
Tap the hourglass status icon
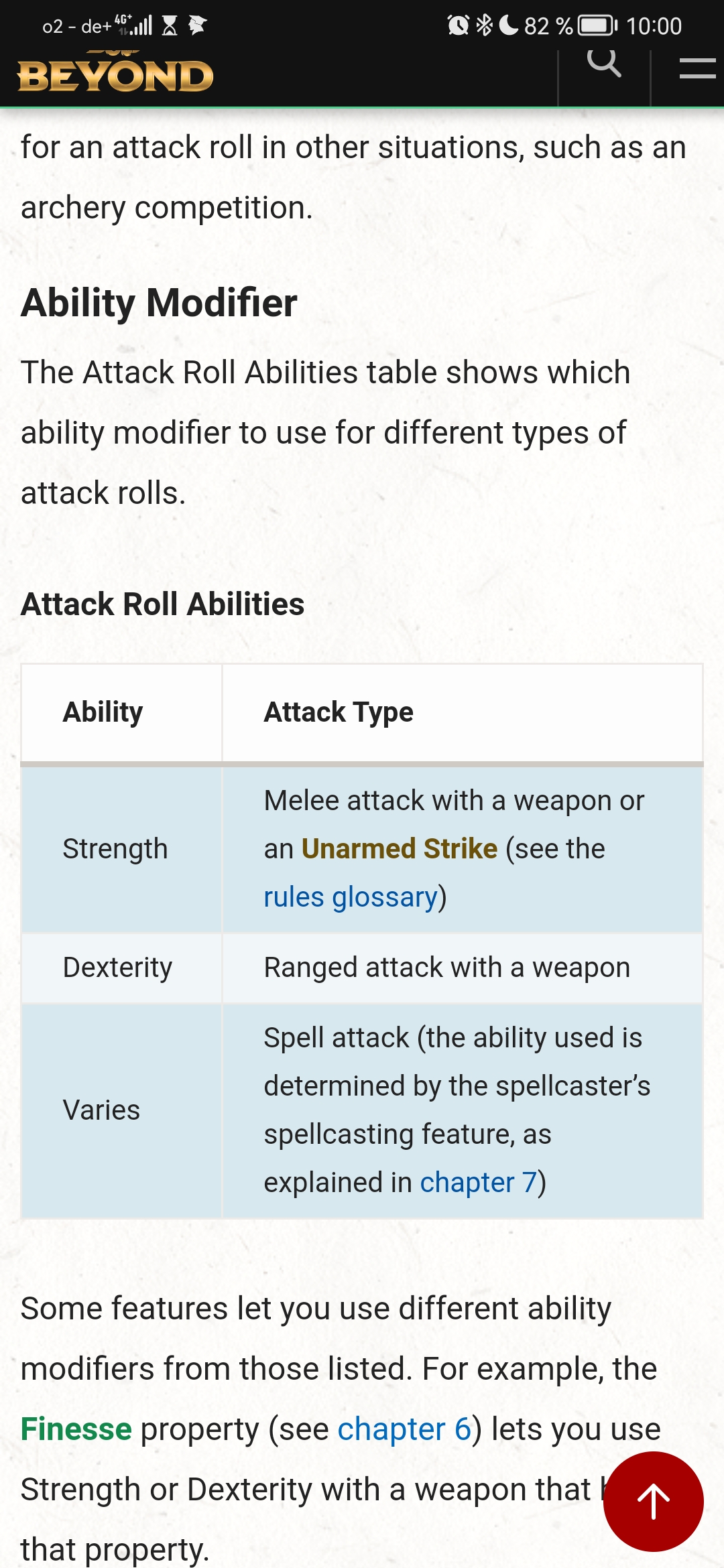click(x=170, y=25)
